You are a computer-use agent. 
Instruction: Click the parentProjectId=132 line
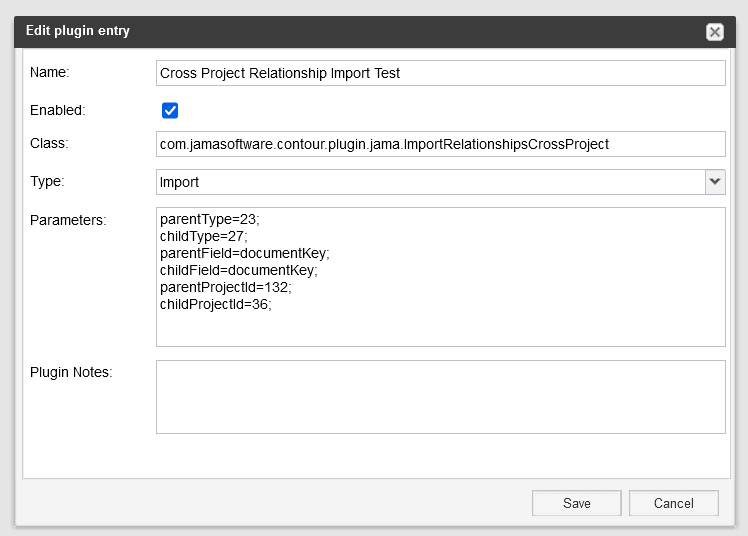coord(225,287)
